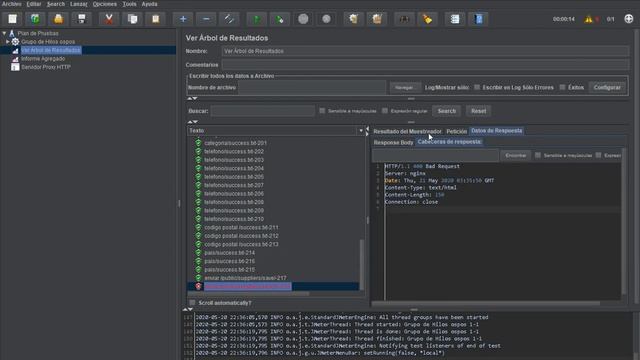
Task: Switch to the Petición tab
Action: tap(456, 131)
